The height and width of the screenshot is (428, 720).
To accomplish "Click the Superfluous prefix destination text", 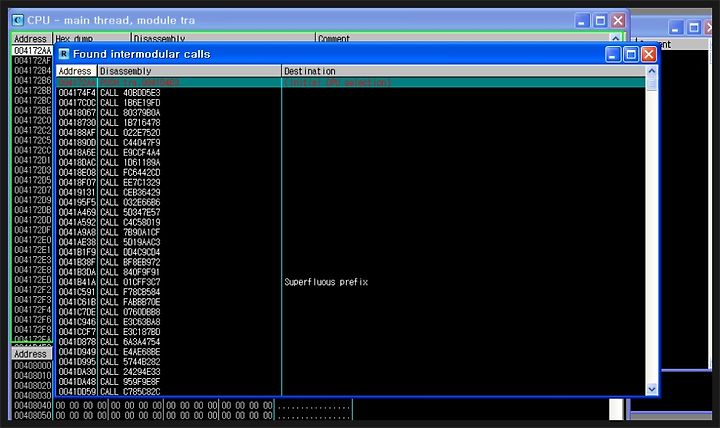I will [326, 282].
